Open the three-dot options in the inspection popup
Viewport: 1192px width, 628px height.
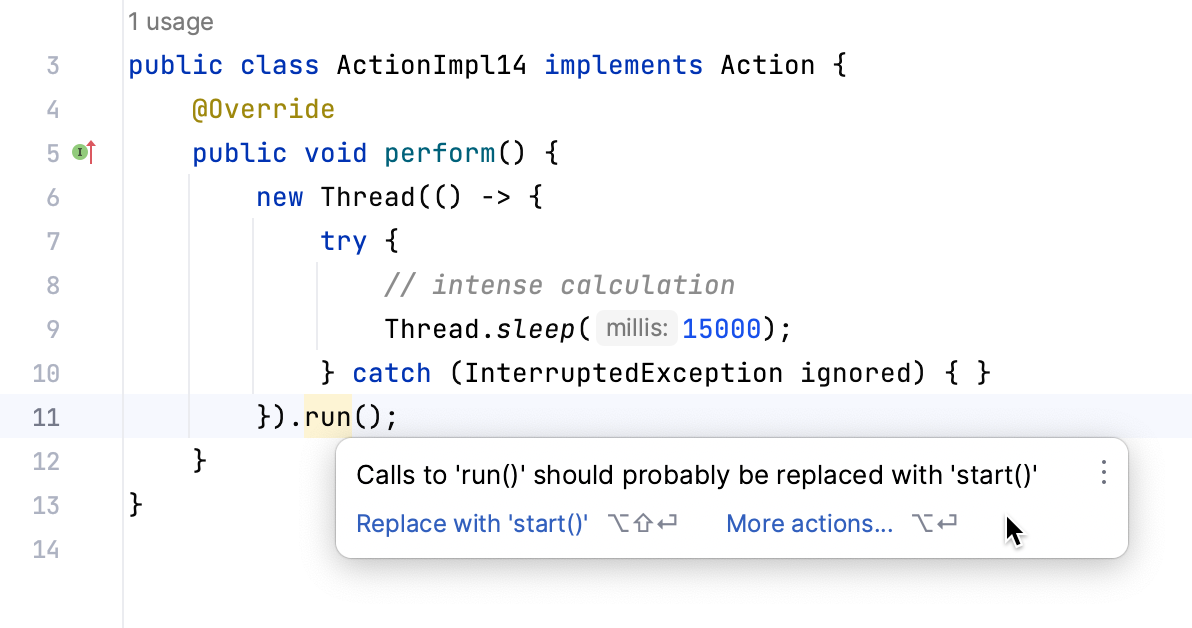pos(1103,473)
